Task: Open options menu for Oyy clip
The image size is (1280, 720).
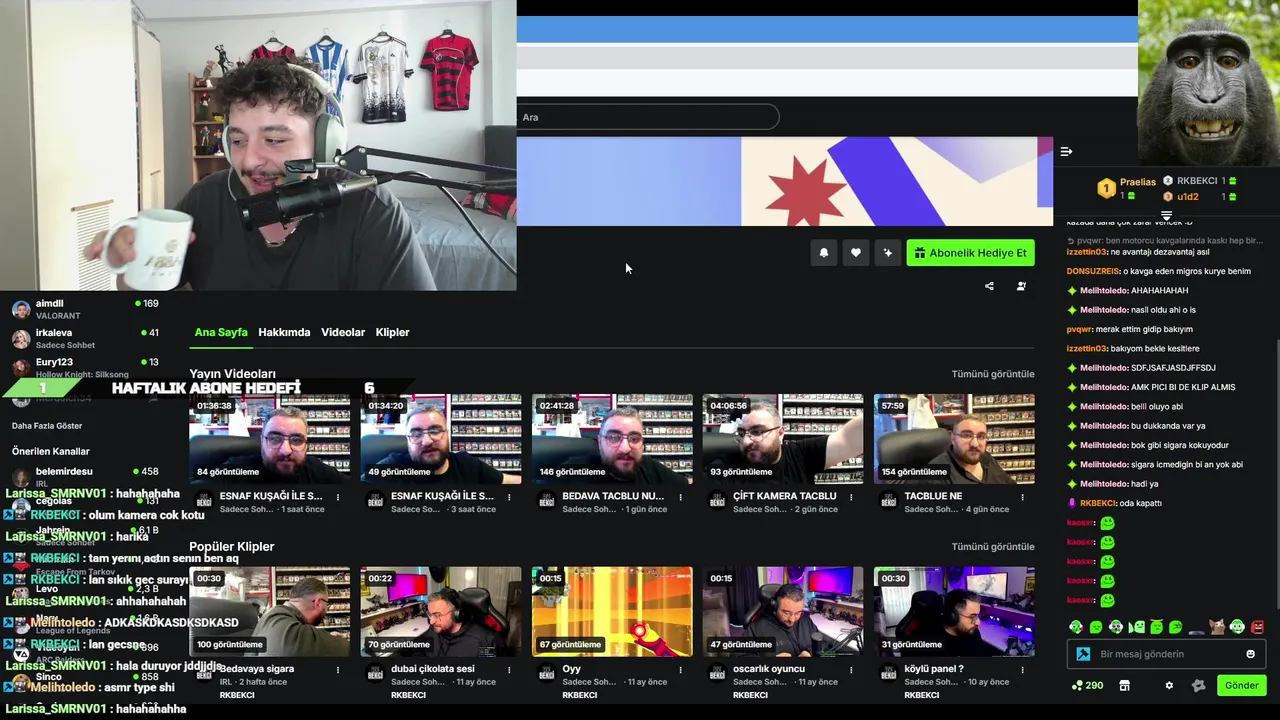Action: pyautogui.click(x=680, y=670)
